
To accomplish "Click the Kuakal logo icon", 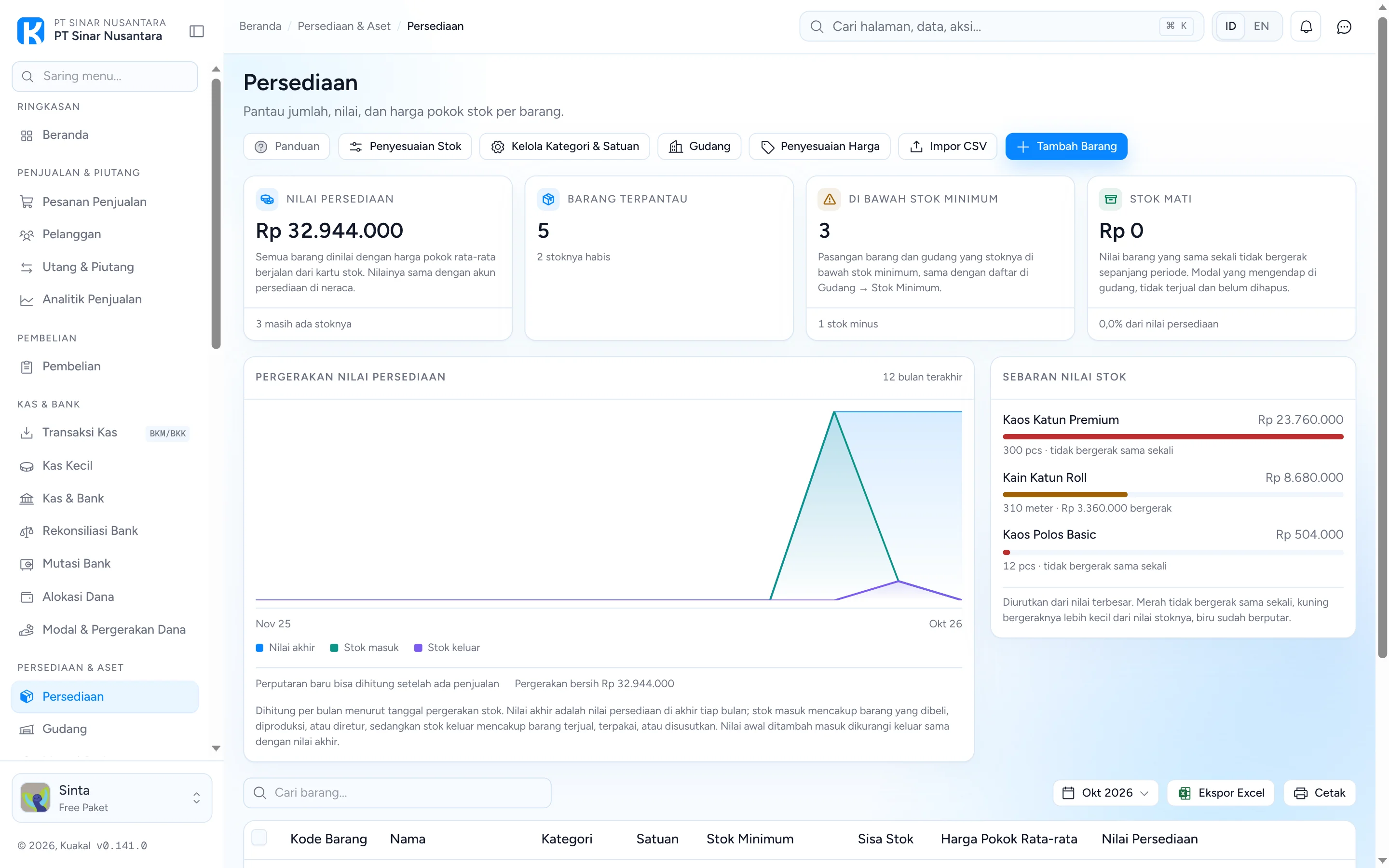I will [30, 30].
